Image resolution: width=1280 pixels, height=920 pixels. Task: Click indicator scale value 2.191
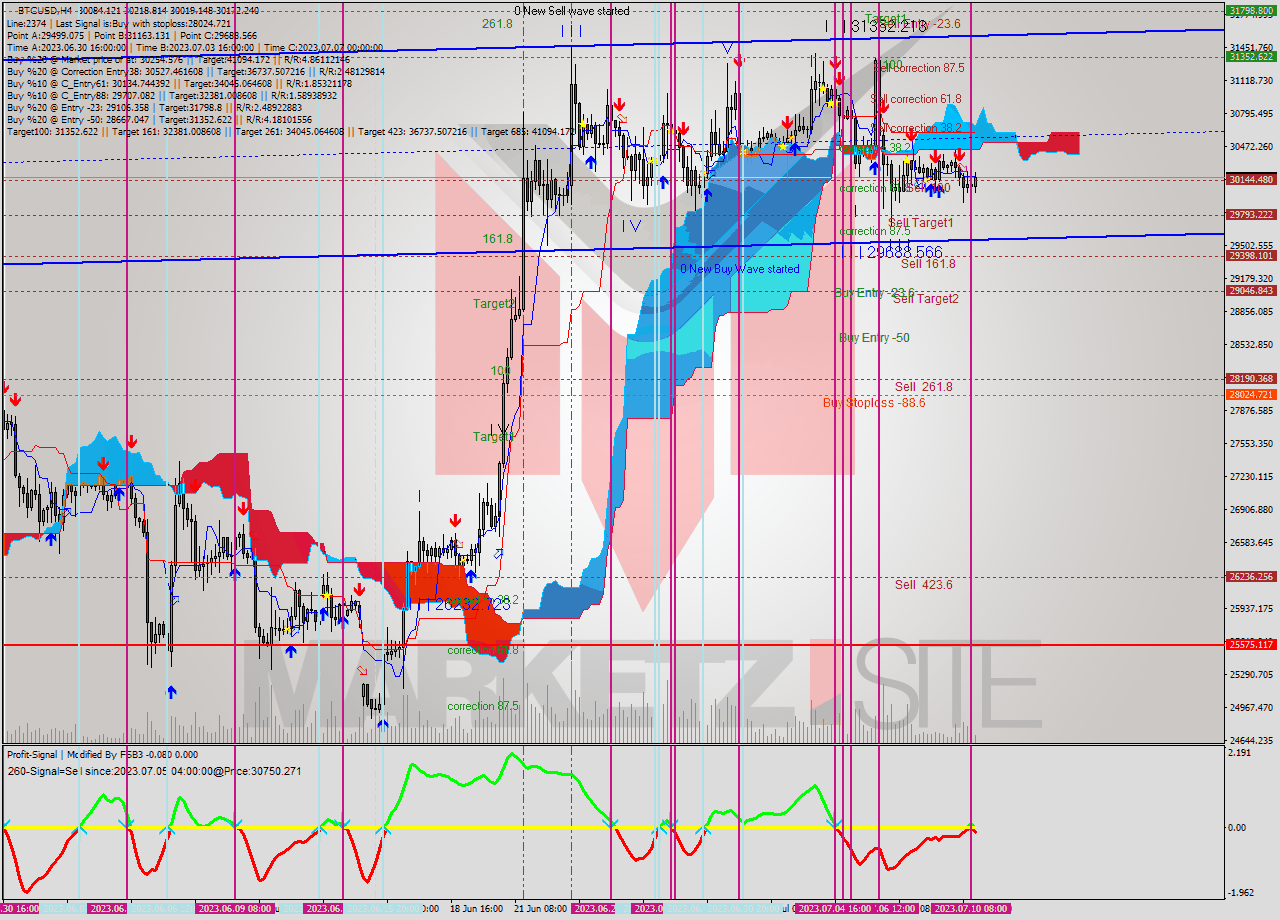tap(1239, 752)
